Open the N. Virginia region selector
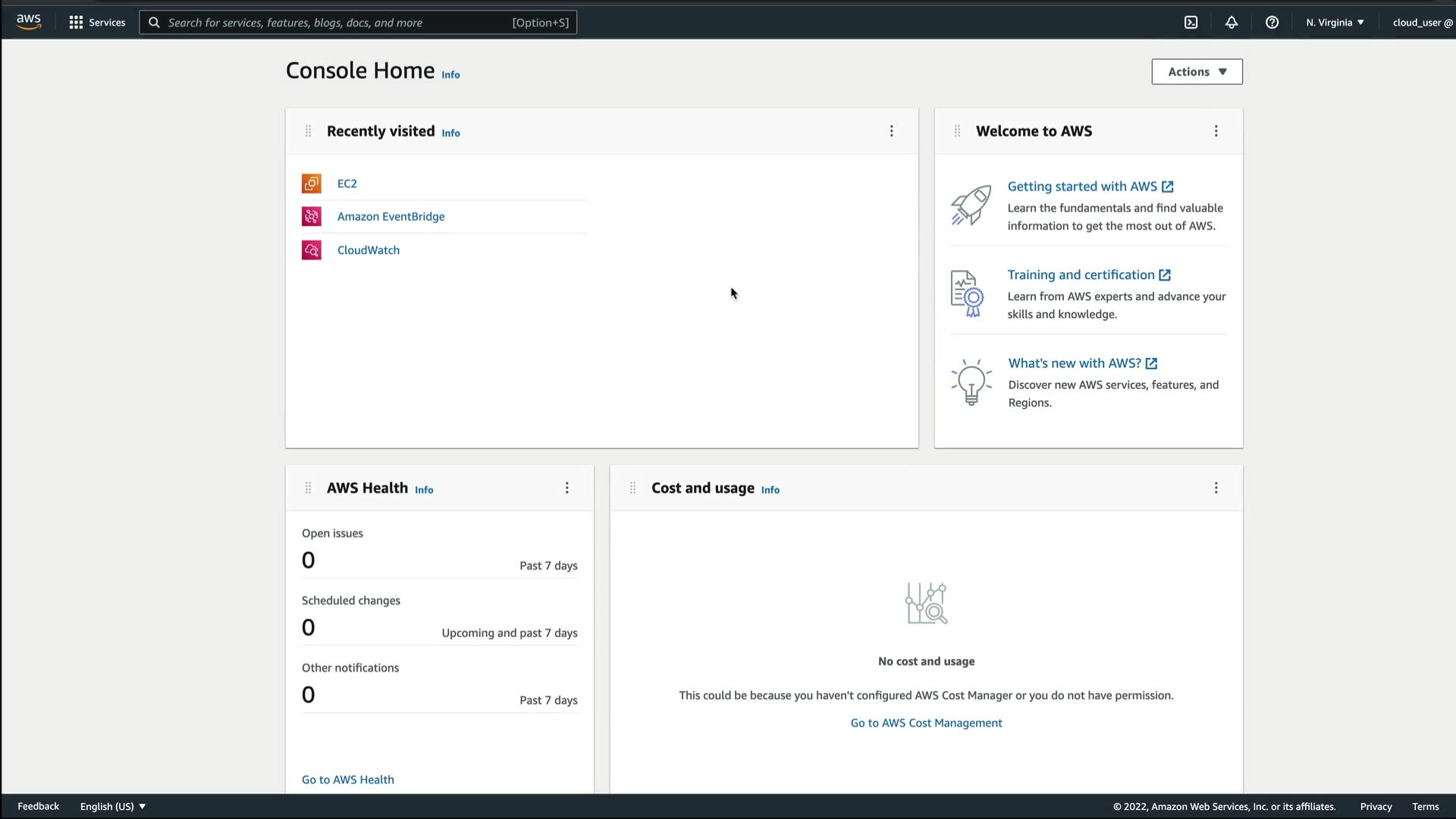This screenshot has height=819, width=1456. click(x=1335, y=23)
